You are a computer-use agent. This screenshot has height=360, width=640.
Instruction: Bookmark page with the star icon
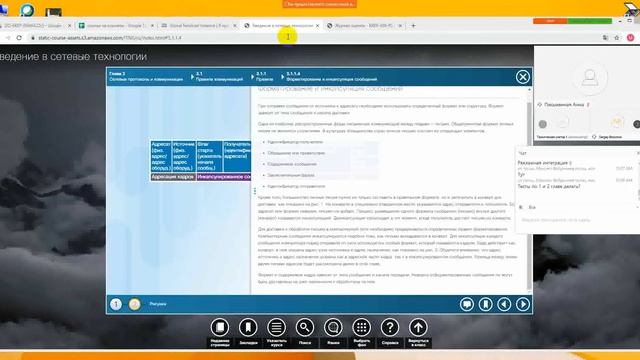(x=617, y=38)
